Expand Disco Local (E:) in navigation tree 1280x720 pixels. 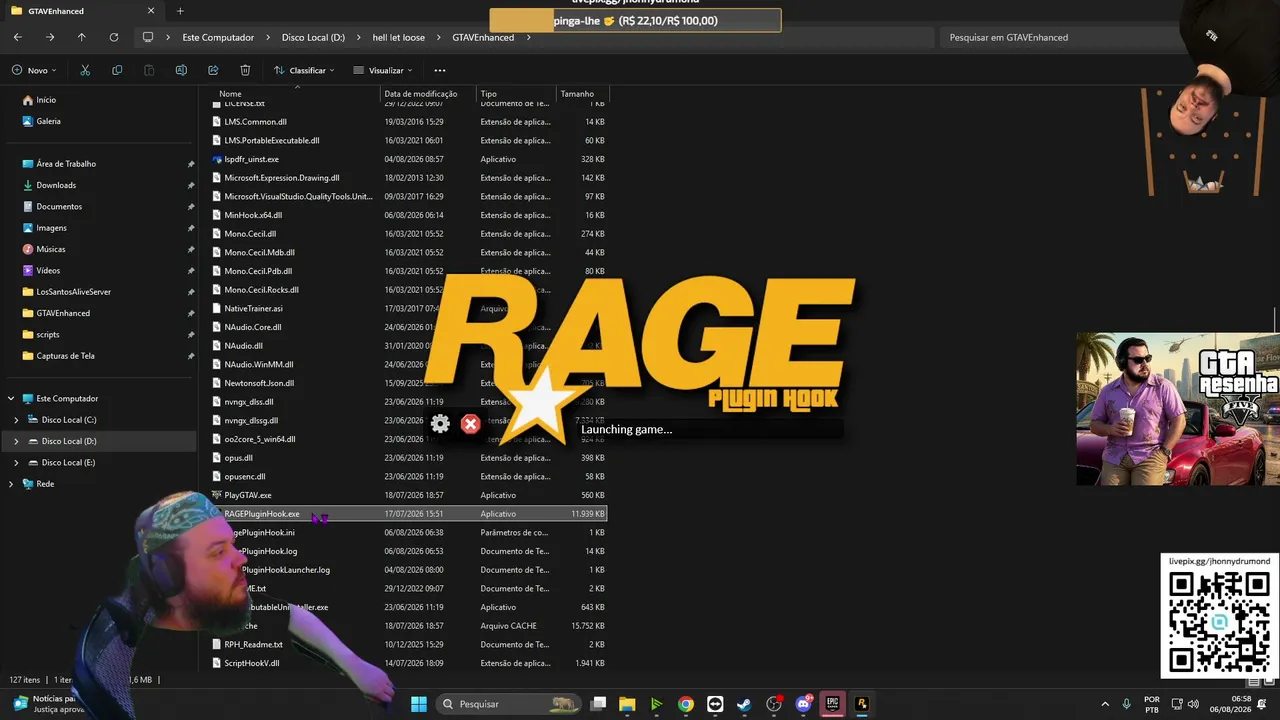tap(16, 462)
